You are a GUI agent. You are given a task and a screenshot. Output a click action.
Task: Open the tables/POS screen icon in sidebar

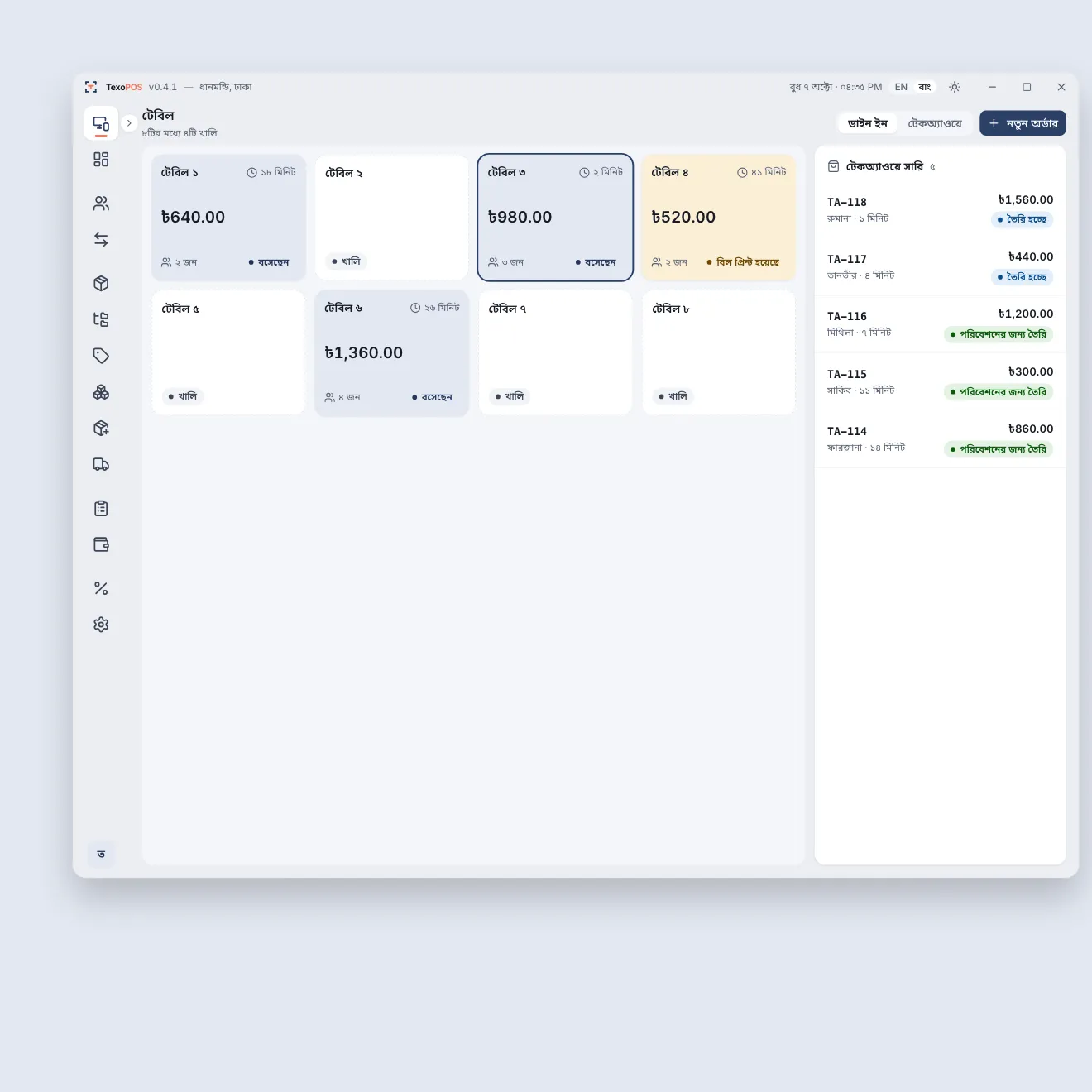(101, 123)
